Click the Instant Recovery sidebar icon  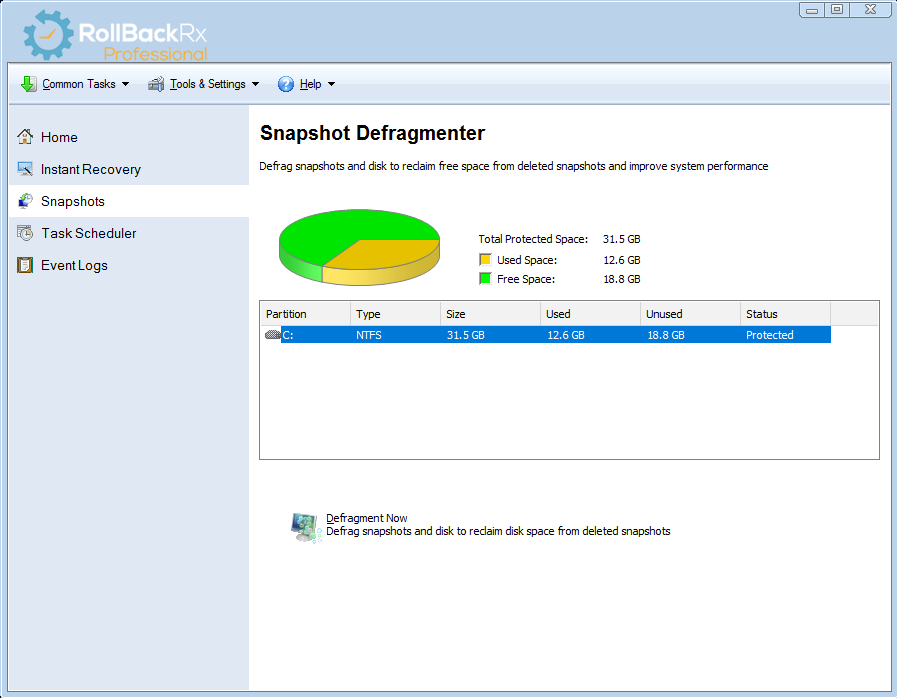25,169
